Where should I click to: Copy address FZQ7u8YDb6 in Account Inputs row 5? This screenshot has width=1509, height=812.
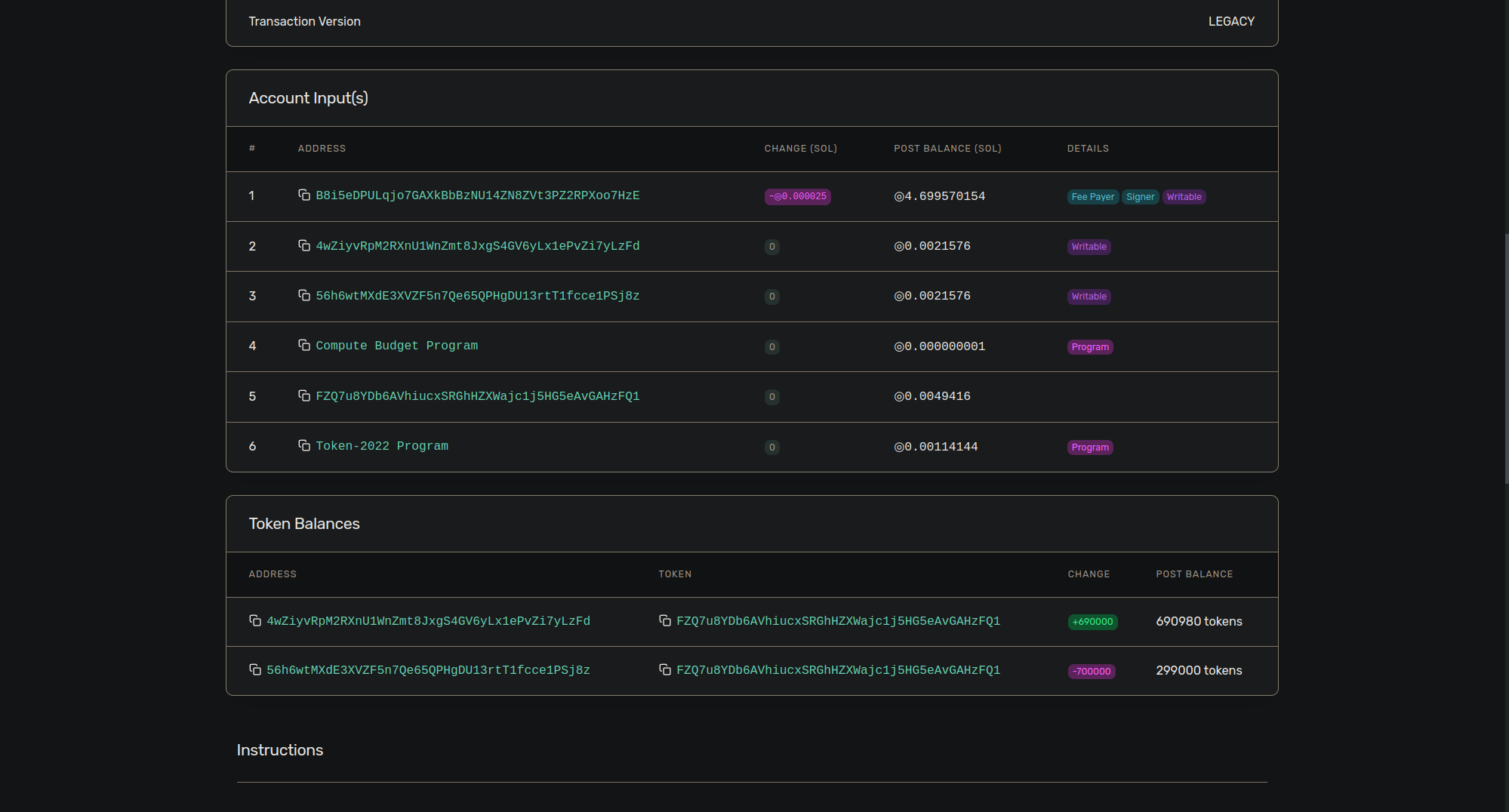click(x=304, y=396)
